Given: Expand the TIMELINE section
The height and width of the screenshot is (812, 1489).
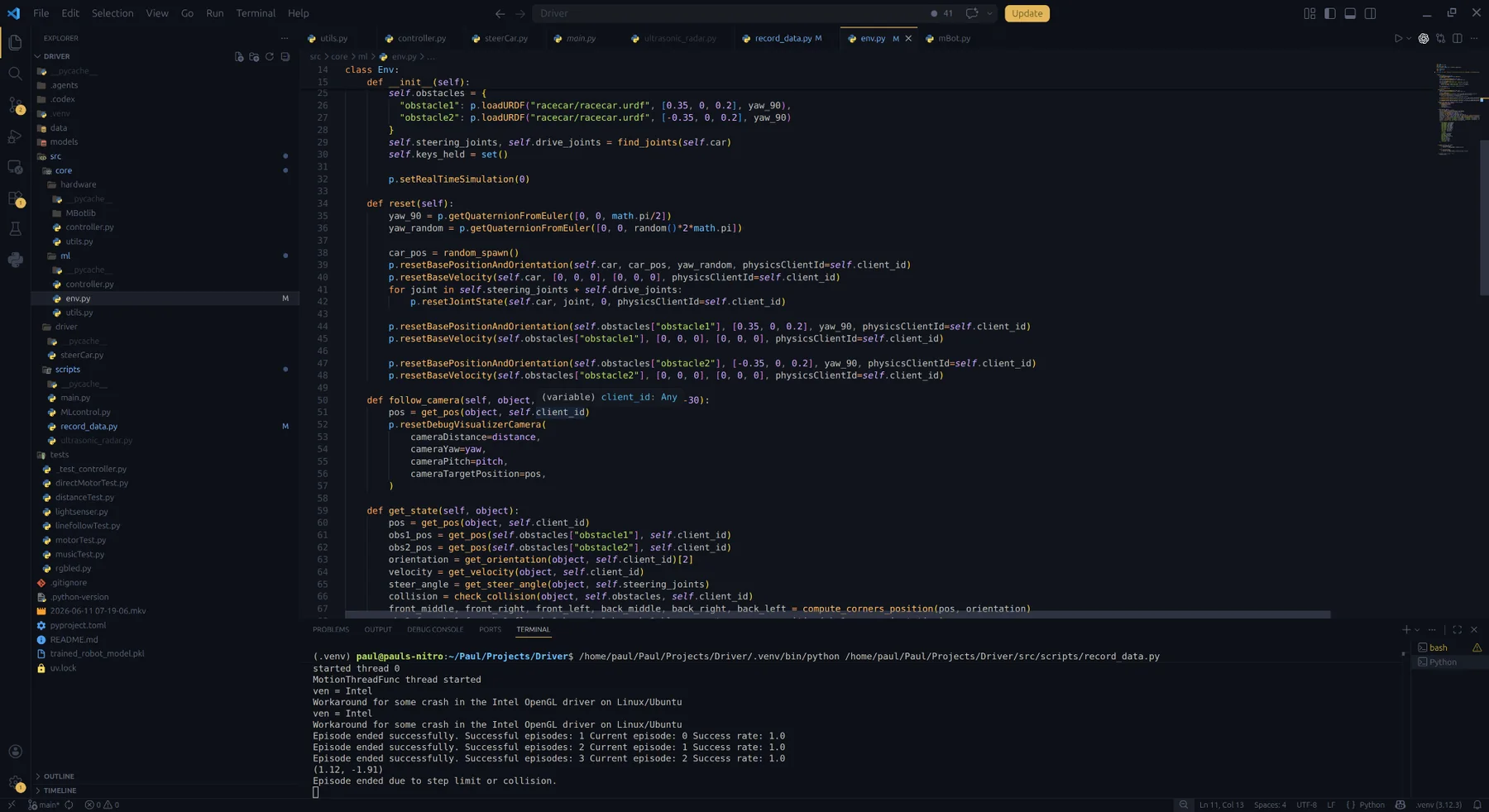Looking at the screenshot, I should 60,791.
